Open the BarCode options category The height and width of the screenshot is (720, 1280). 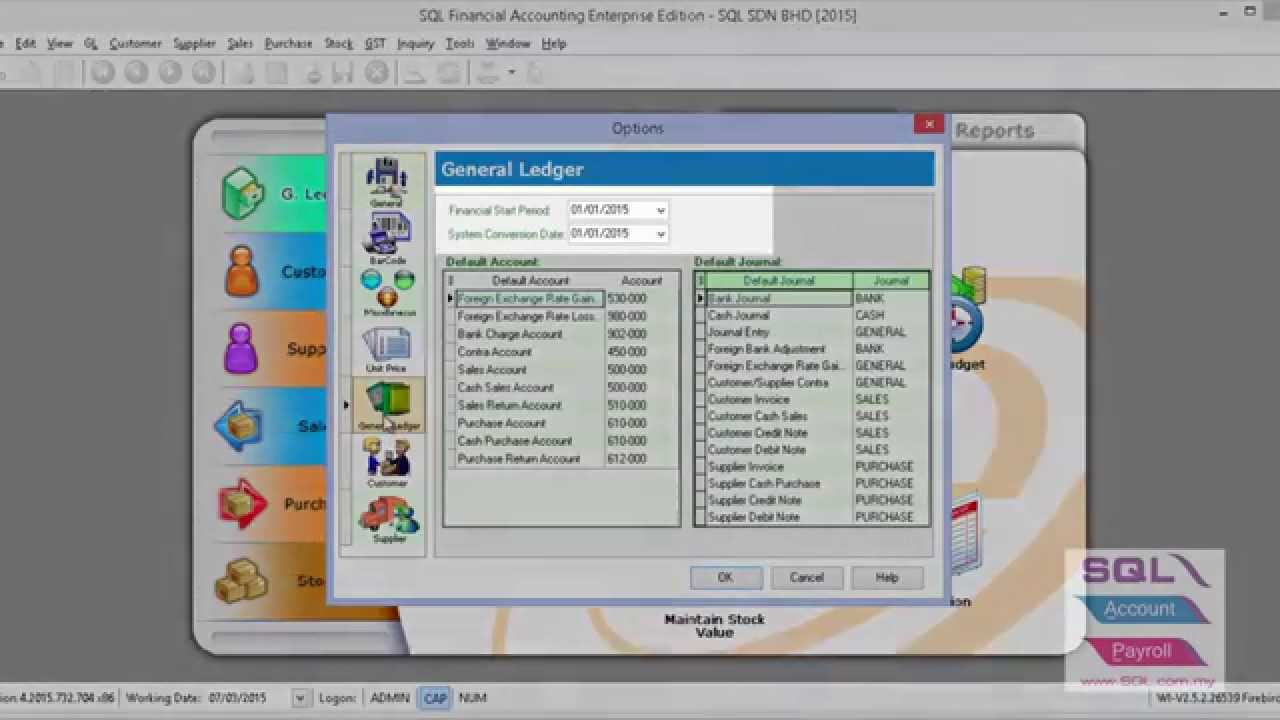[x=388, y=239]
